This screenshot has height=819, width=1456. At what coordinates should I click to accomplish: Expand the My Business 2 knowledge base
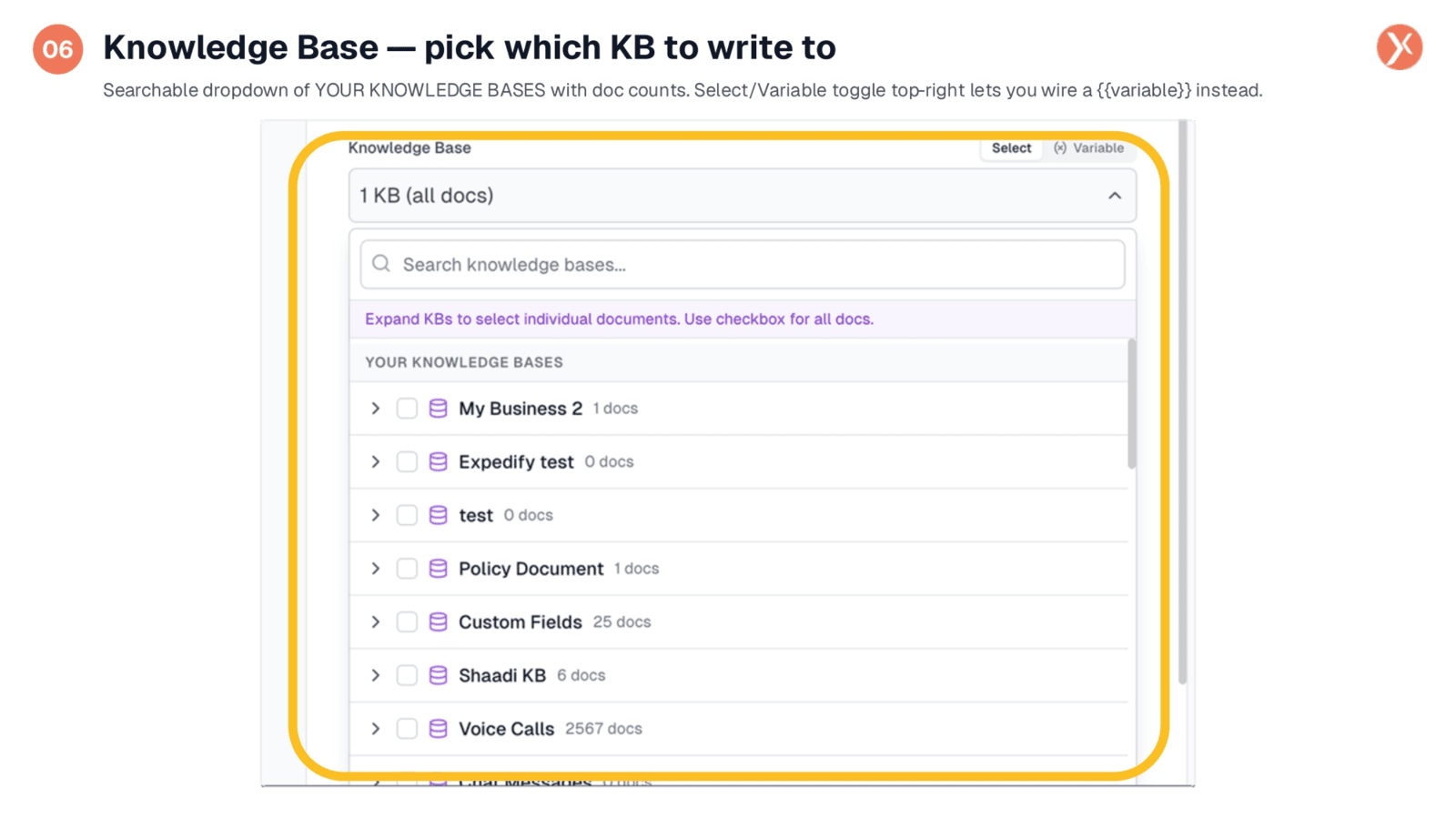375,409
